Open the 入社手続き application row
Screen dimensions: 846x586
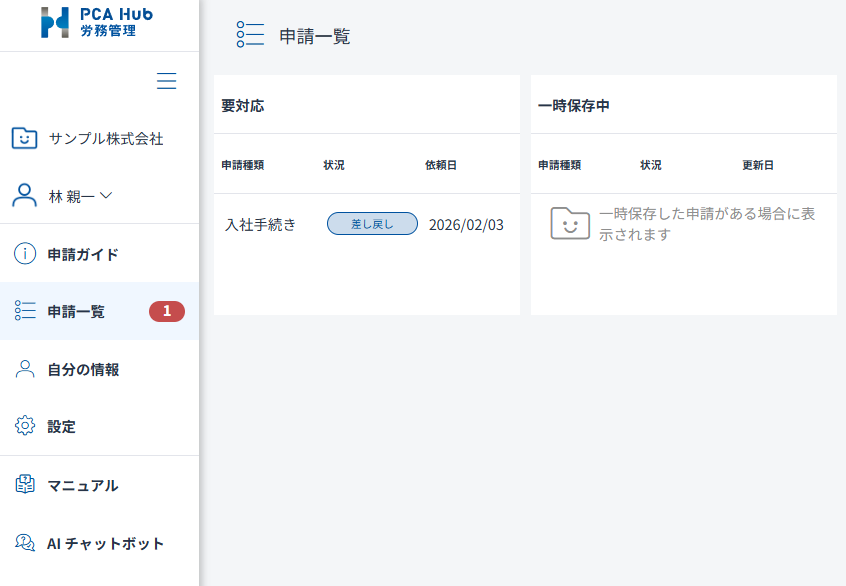[261, 225]
